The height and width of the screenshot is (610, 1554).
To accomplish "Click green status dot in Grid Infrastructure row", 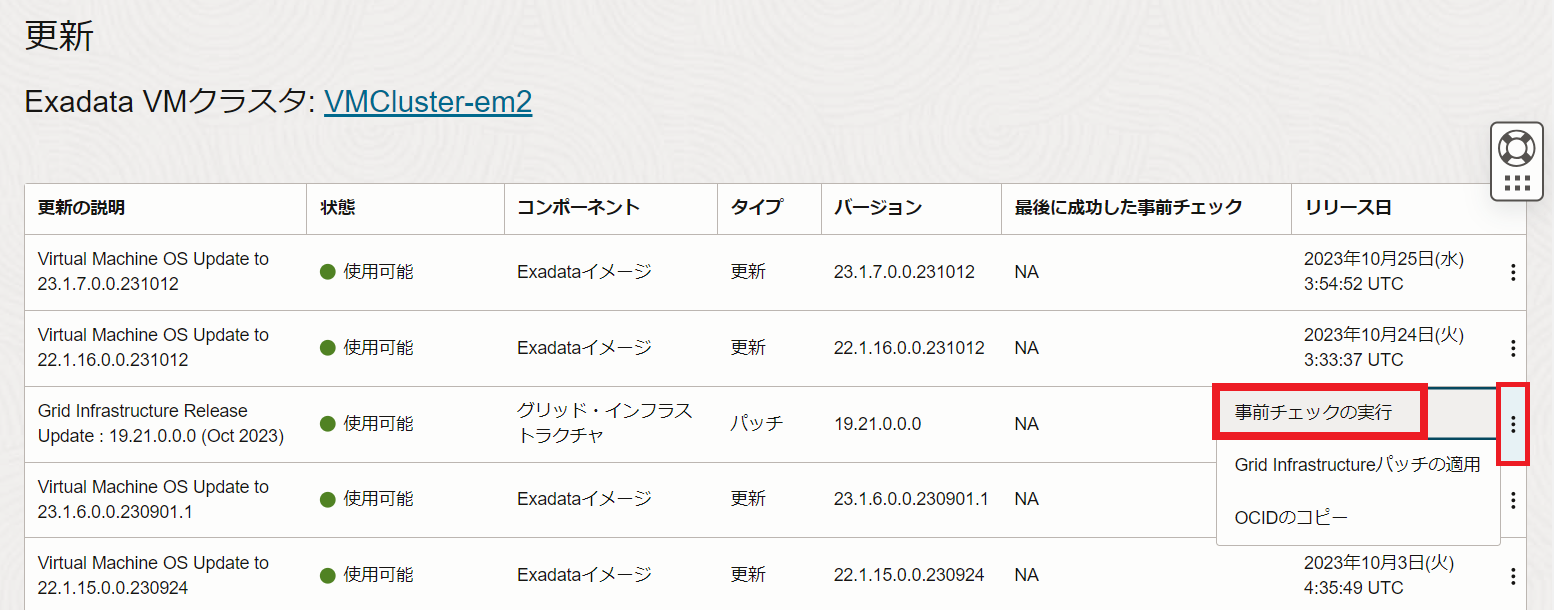I will 327,424.
